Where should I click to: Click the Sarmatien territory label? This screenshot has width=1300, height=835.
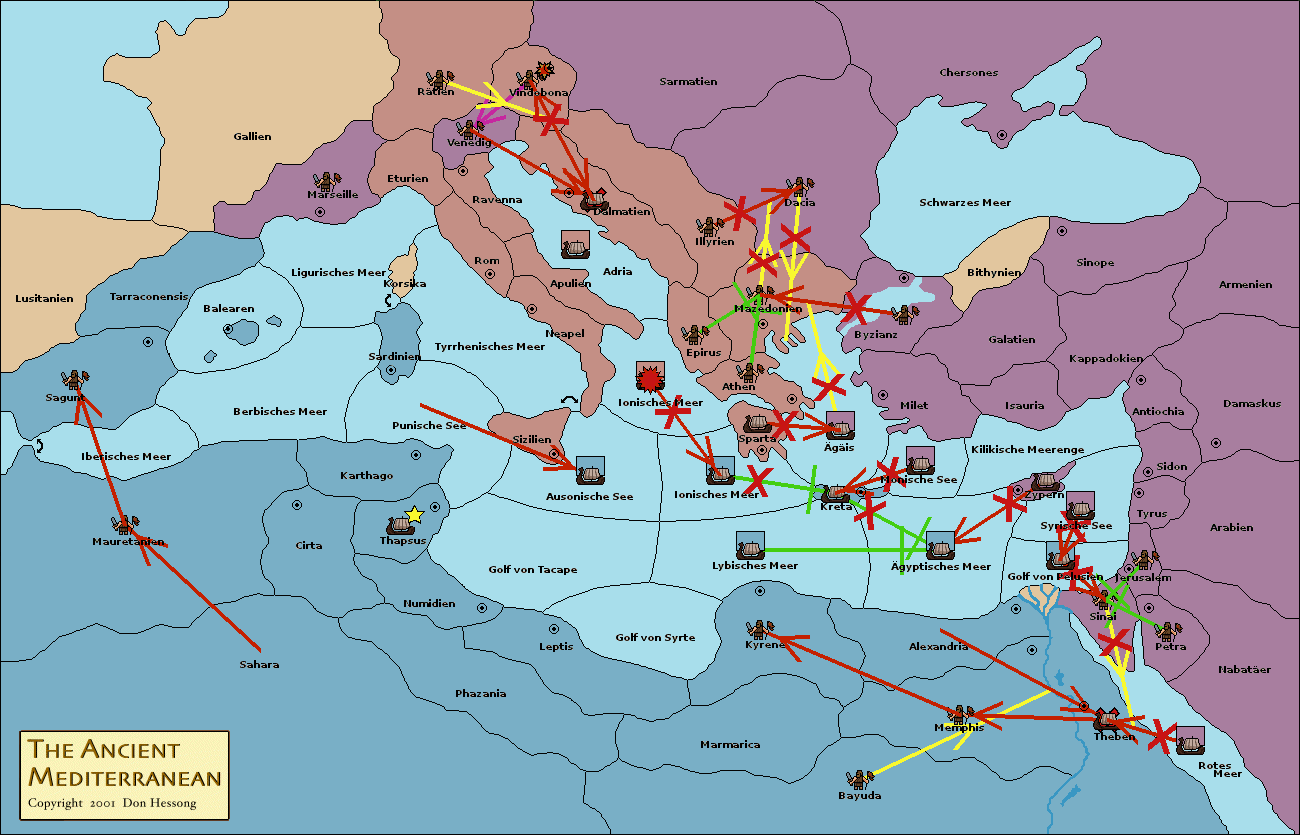pyautogui.click(x=688, y=82)
